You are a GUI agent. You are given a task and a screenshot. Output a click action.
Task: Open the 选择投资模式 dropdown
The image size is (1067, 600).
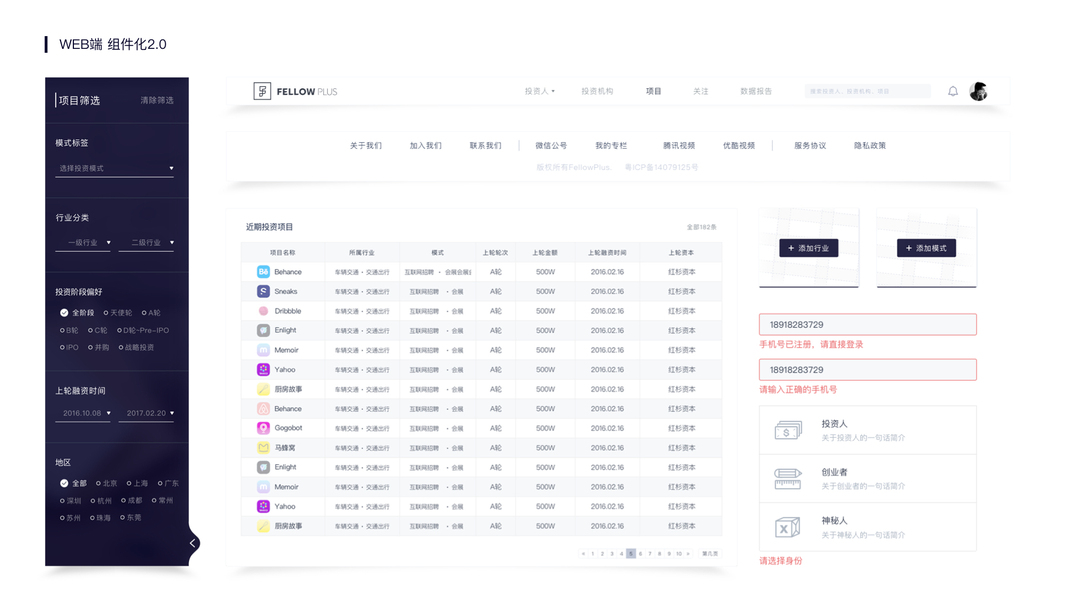(114, 168)
